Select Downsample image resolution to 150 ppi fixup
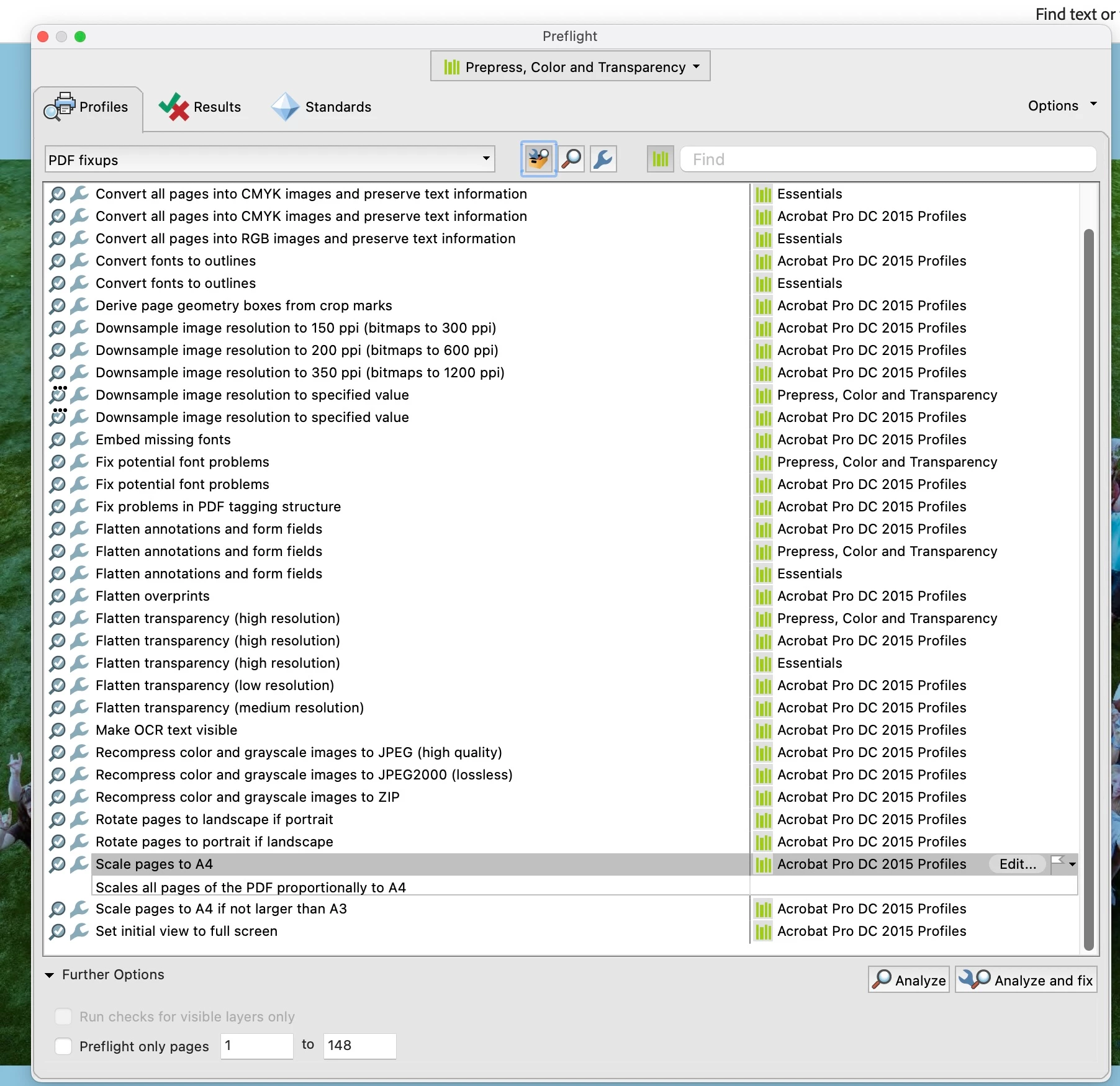 point(296,328)
